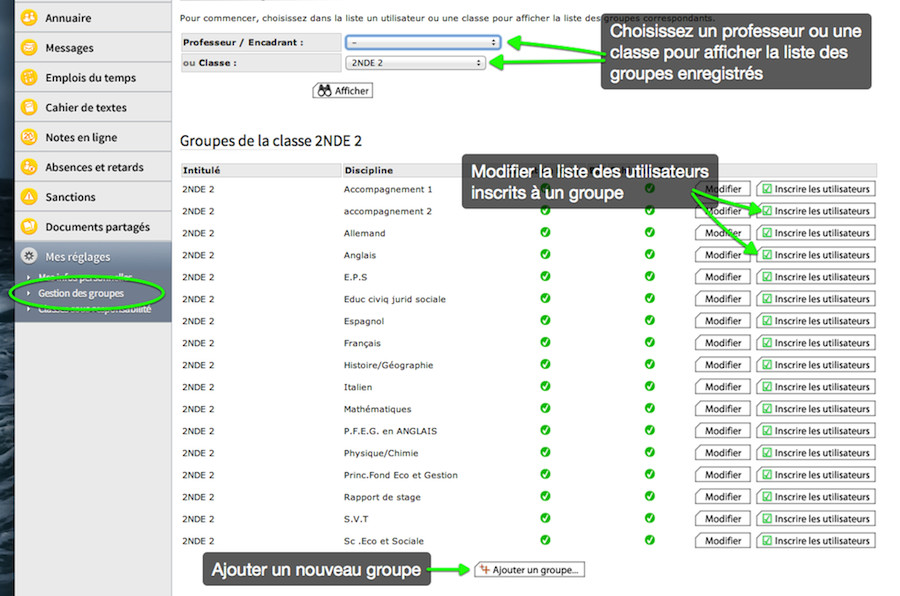Click the Ajouter un groupe button
Viewport: 900px width, 596px height.
[x=530, y=570]
